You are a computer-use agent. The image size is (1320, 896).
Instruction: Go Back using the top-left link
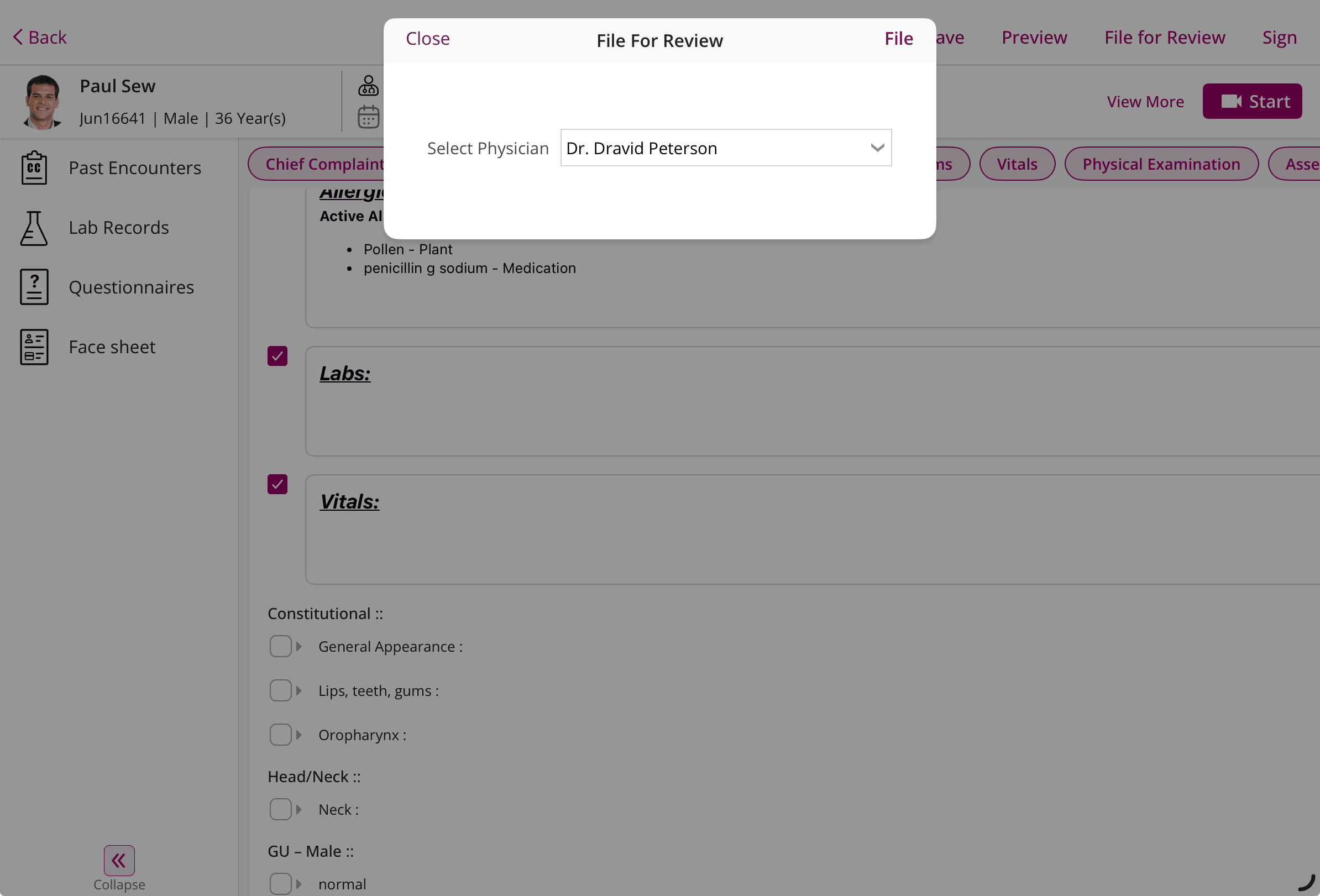click(x=39, y=36)
